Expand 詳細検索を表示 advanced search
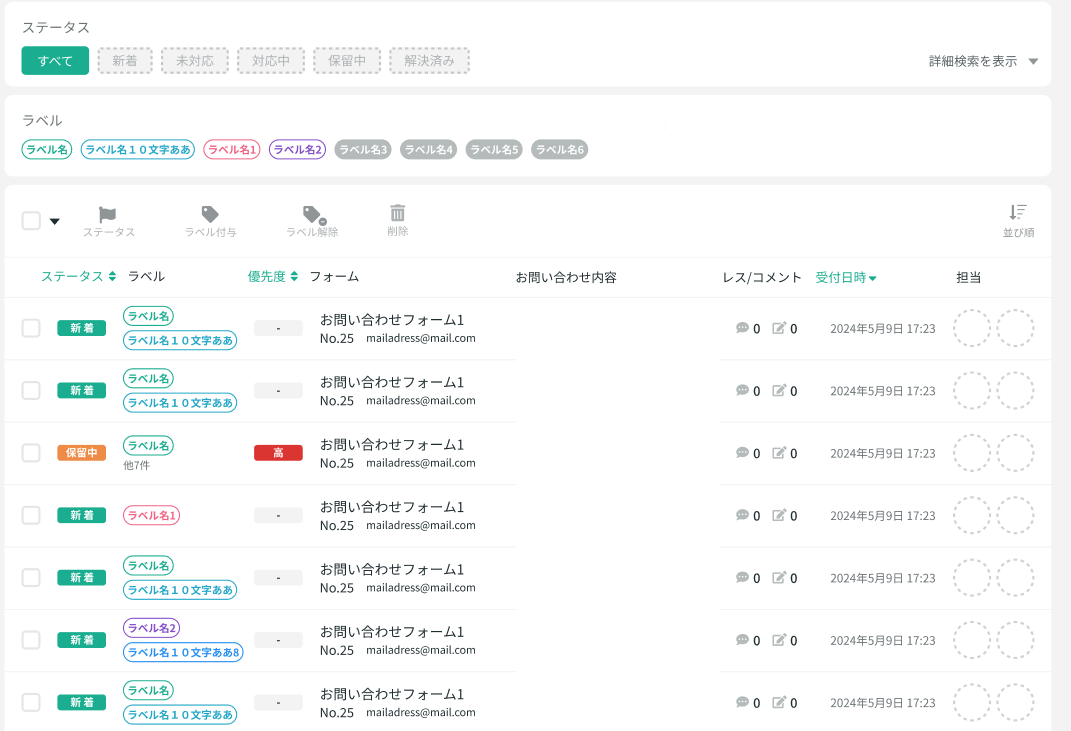1071x731 pixels. coord(983,61)
